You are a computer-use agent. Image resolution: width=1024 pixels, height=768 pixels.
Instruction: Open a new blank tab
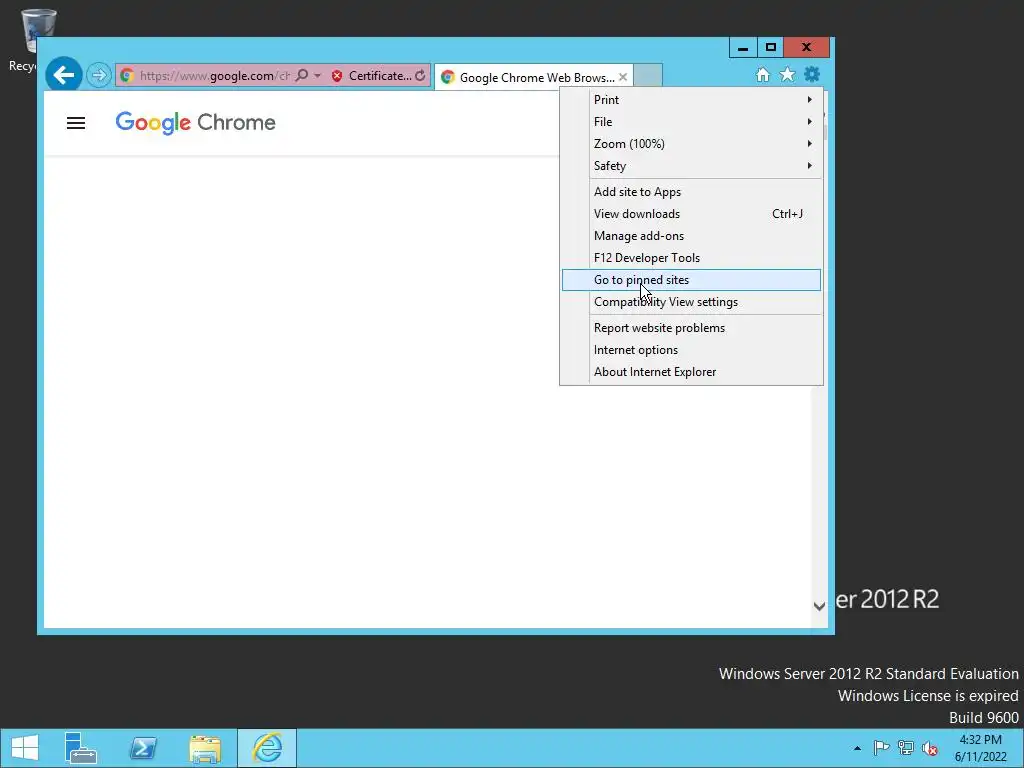click(648, 76)
